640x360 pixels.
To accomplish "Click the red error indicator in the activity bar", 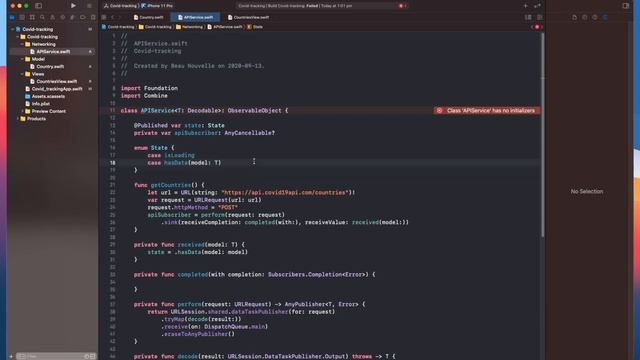I will point(402,6).
